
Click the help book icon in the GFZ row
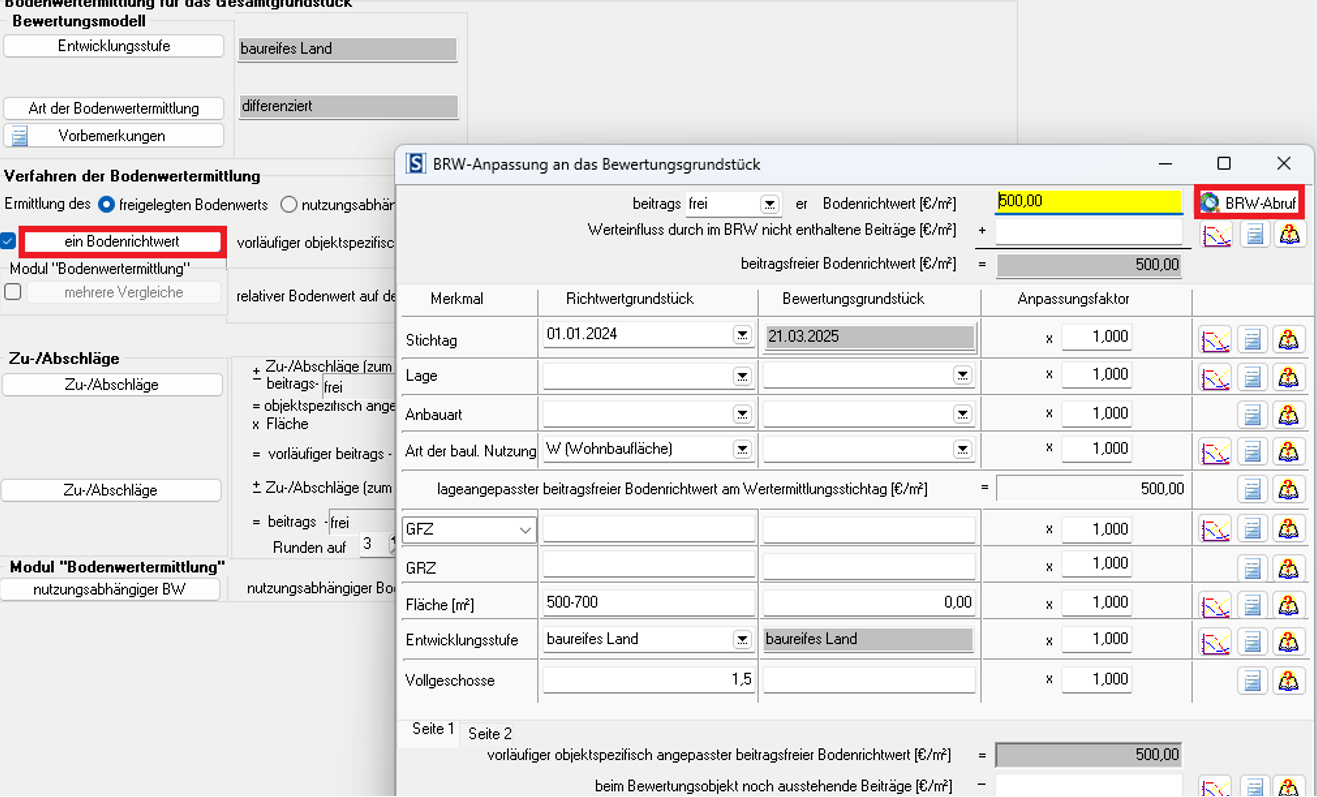1288,530
